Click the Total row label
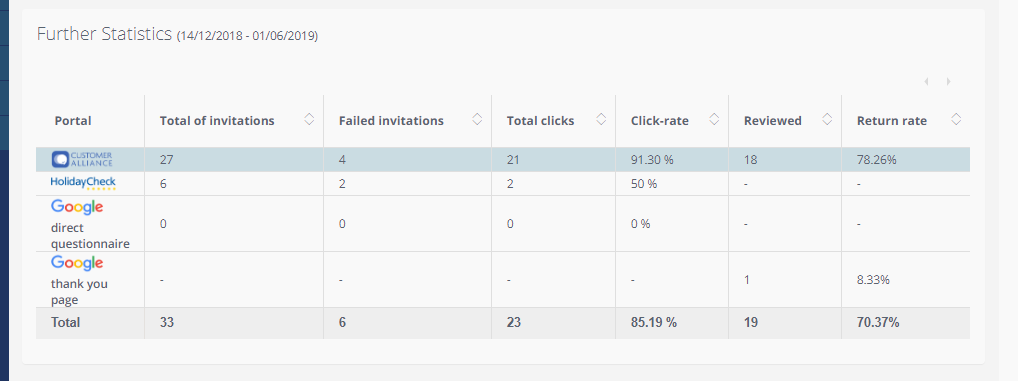1018x381 pixels. coord(65,322)
